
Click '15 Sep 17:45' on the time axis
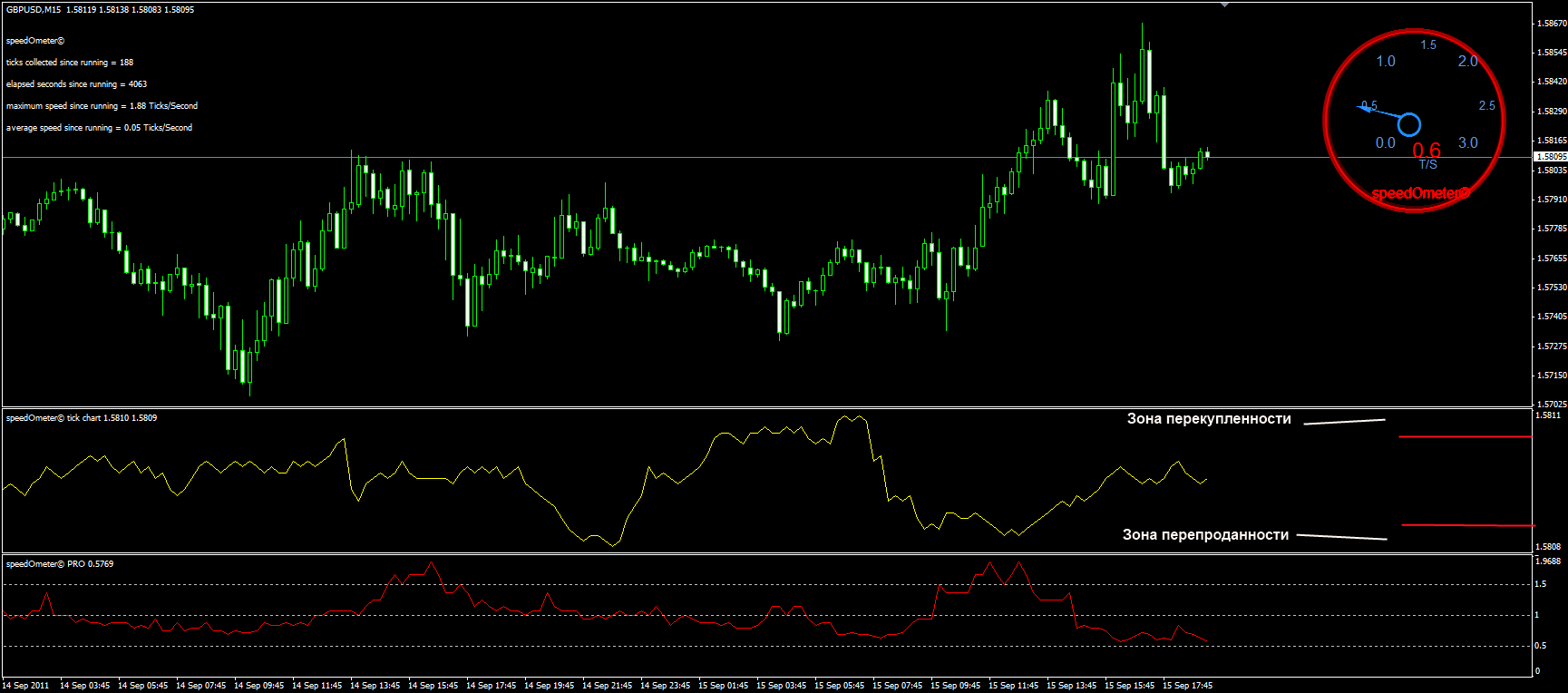1187,686
